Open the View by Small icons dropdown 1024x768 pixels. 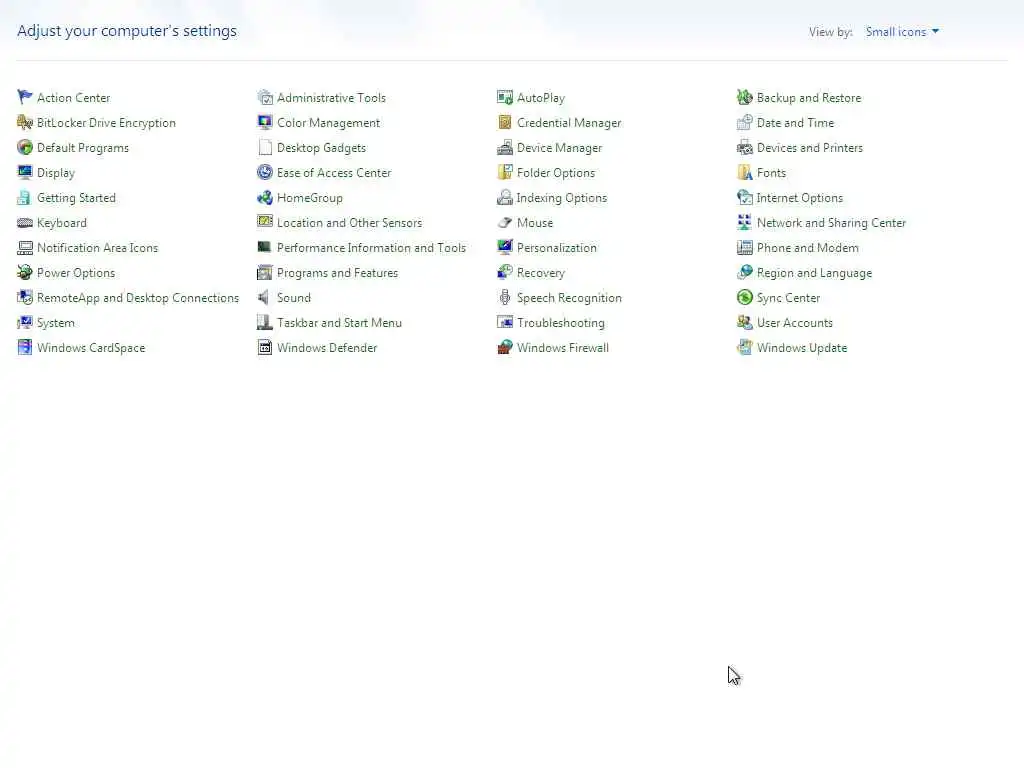tap(902, 32)
